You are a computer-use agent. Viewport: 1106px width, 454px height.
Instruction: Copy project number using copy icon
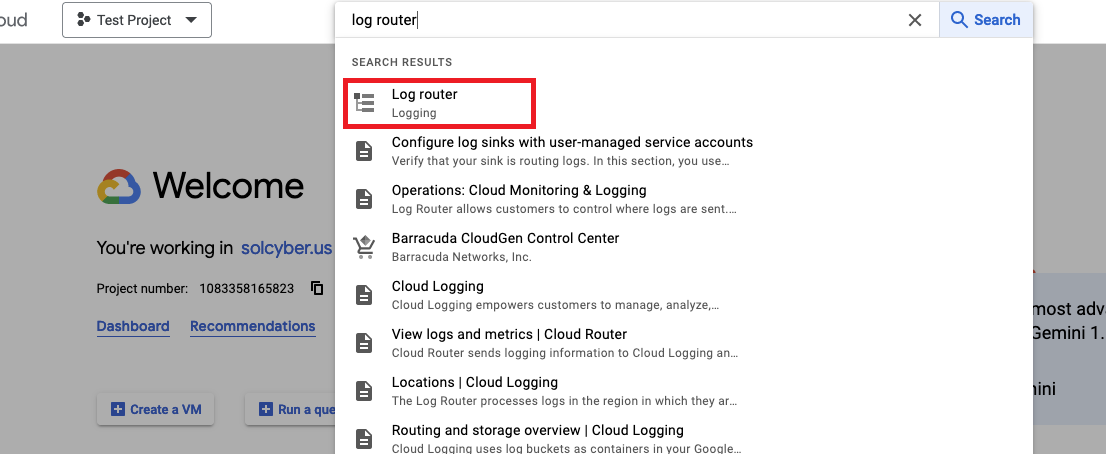[x=317, y=288]
